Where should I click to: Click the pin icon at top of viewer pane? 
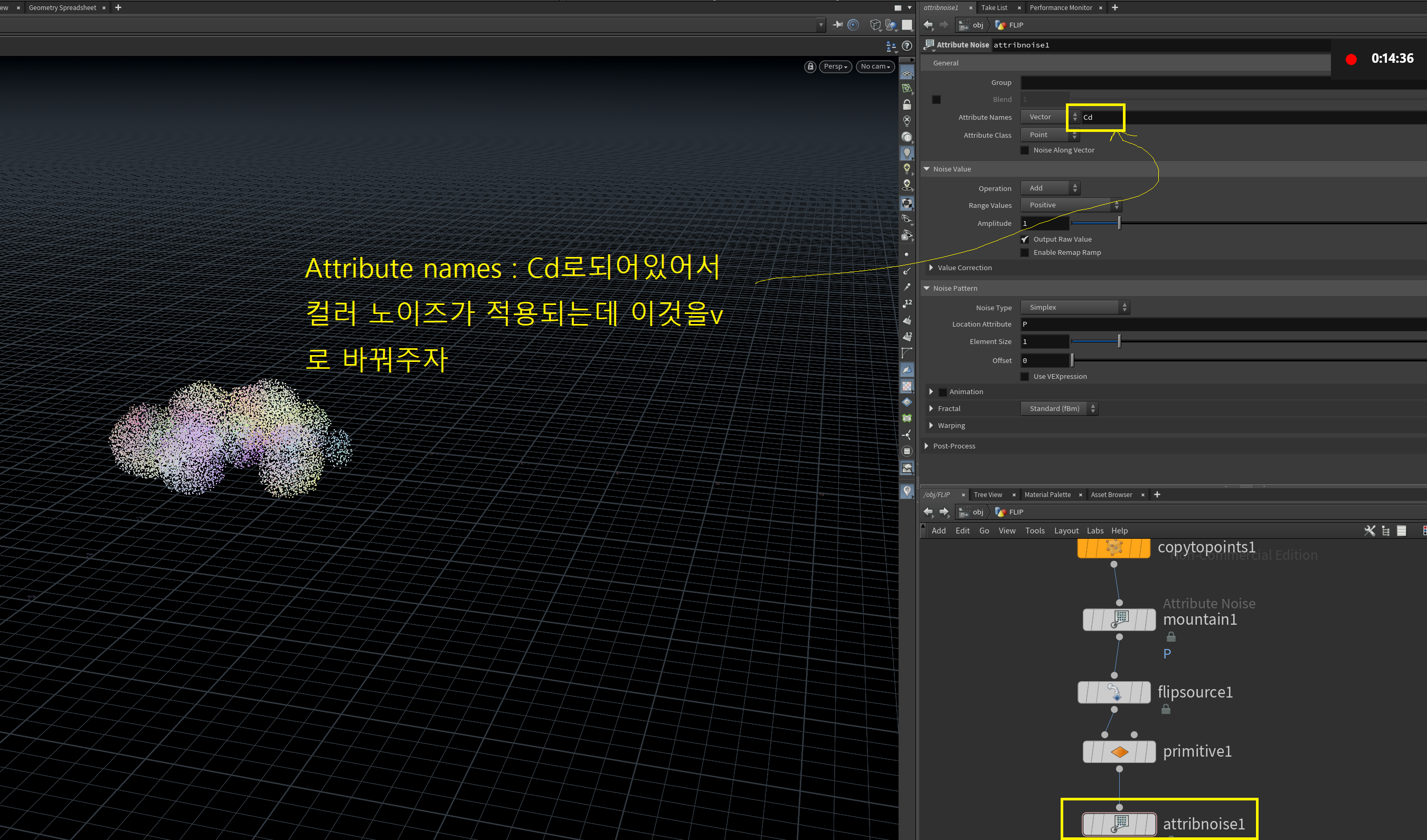(x=837, y=25)
